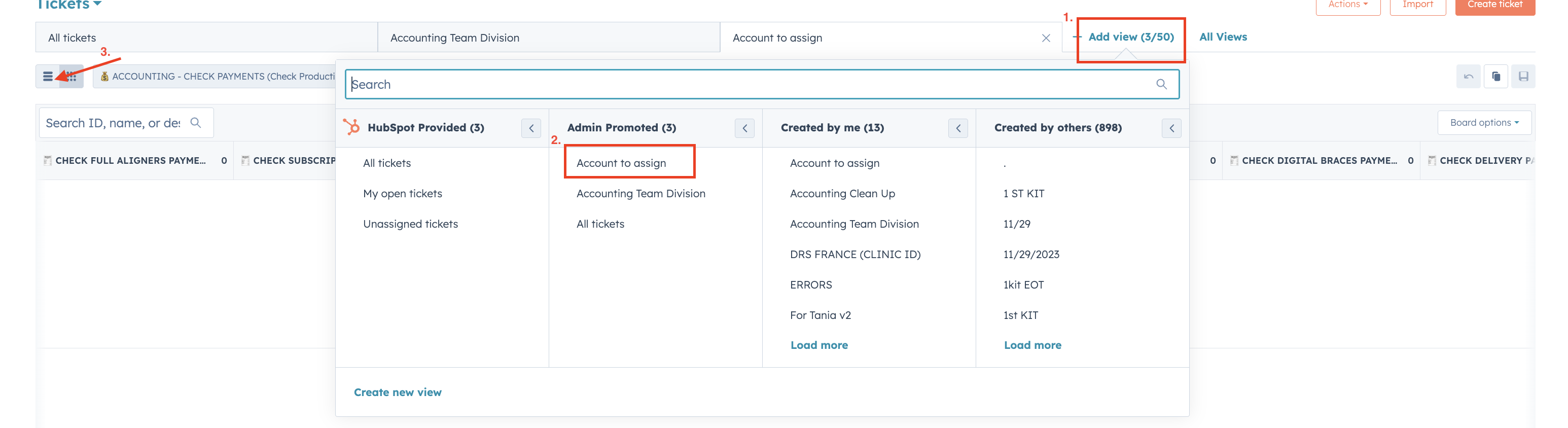Select Account to assign under Admin Promoted

click(x=621, y=163)
